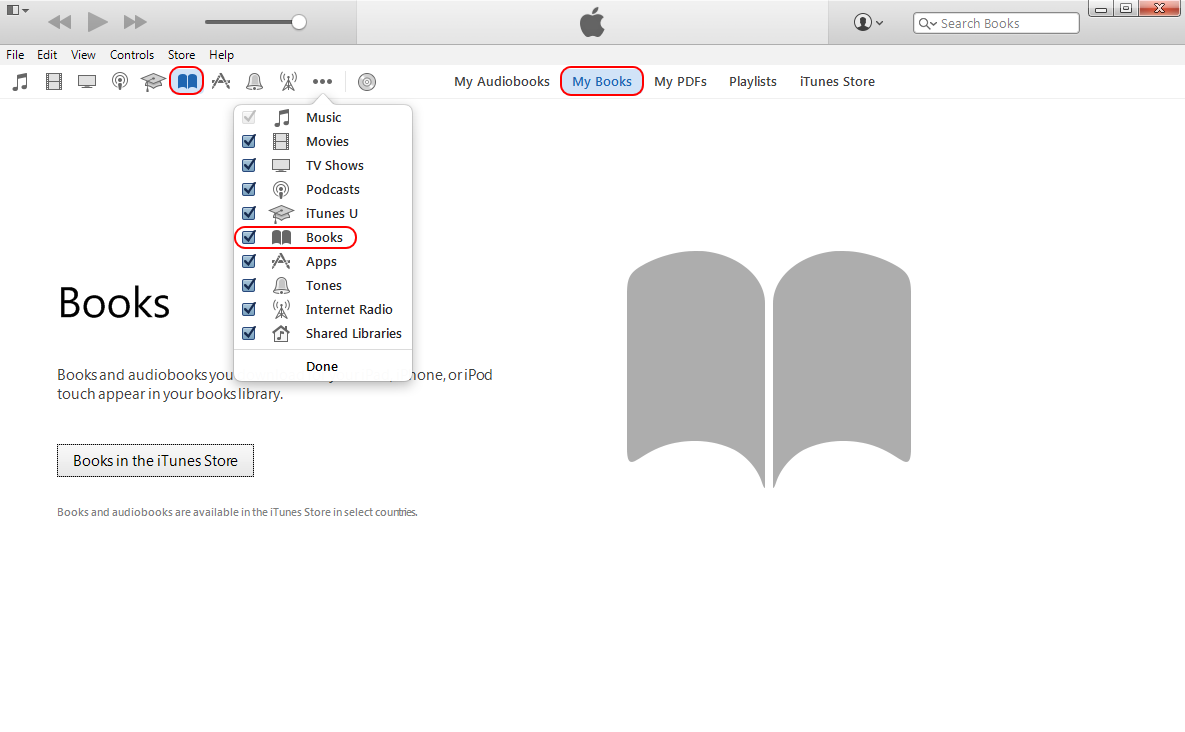Viewport: 1185px width, 732px height.
Task: Open the File menu
Action: [15, 54]
